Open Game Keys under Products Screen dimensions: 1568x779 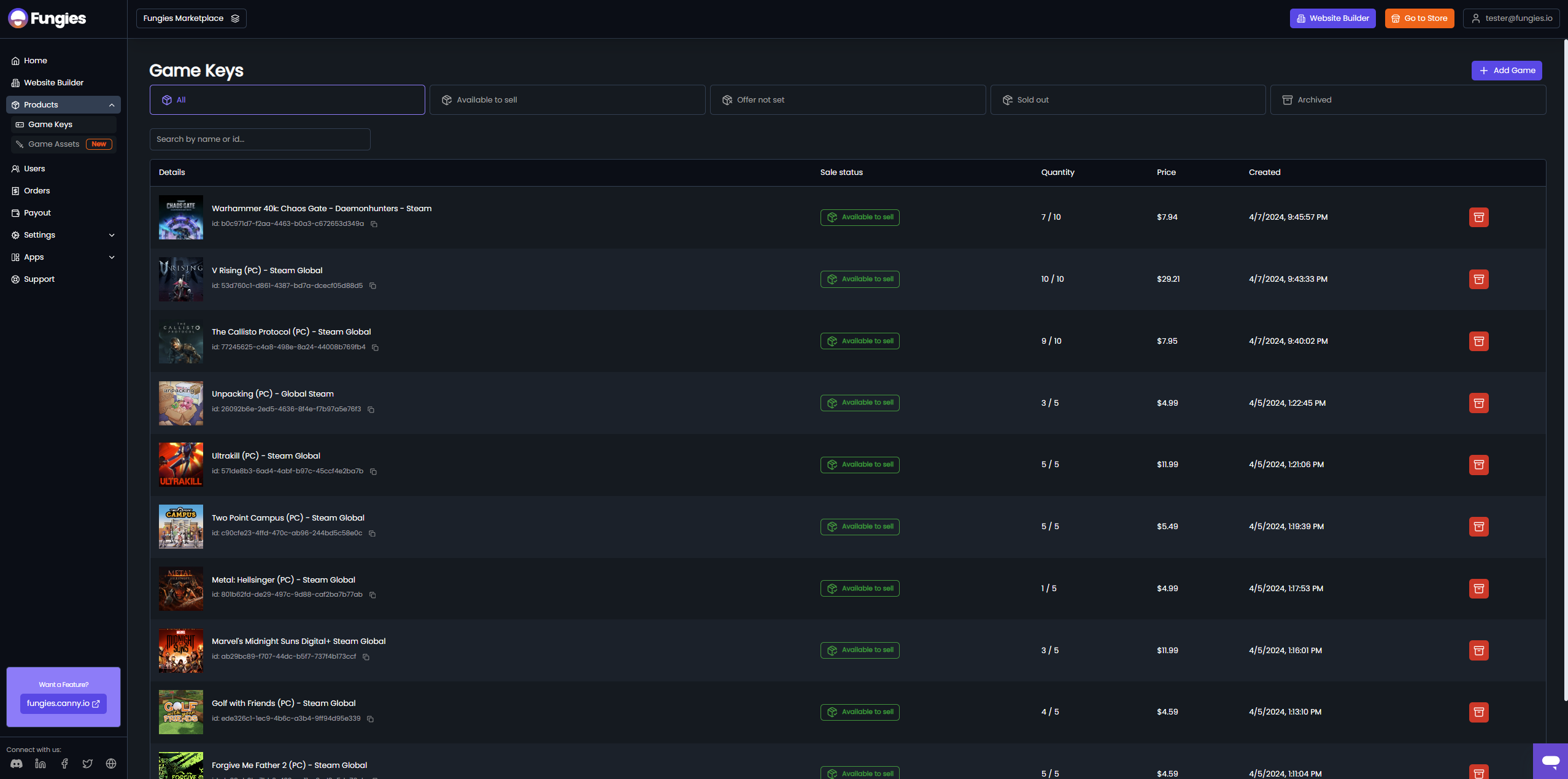(x=63, y=125)
